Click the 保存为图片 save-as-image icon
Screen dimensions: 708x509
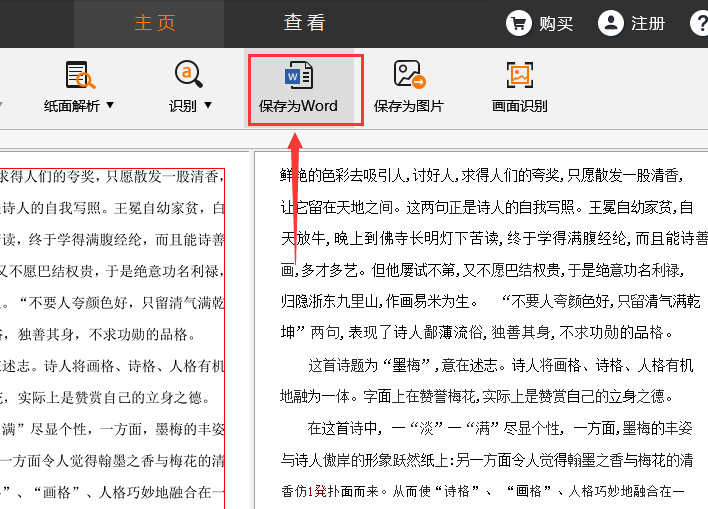(x=408, y=76)
